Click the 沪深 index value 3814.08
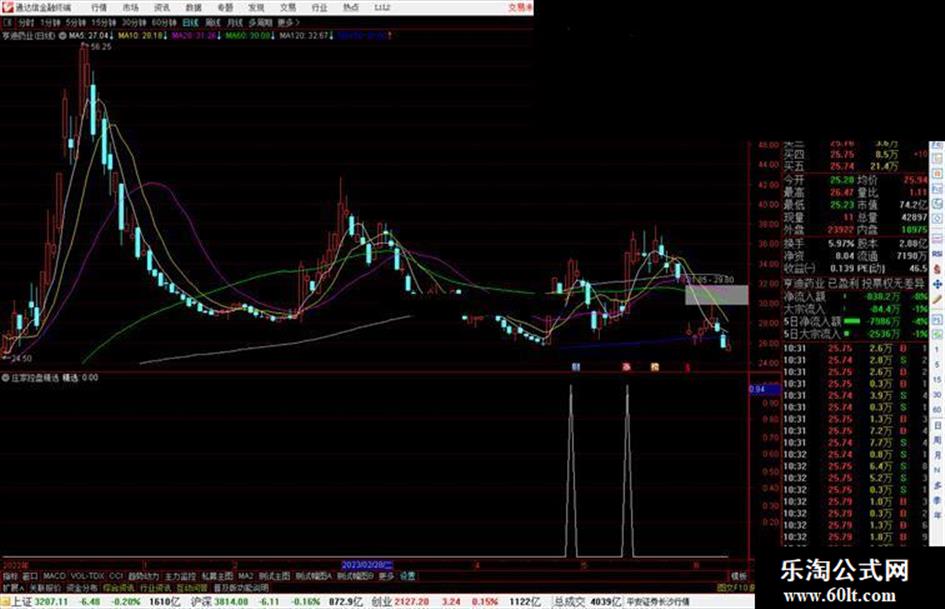 pyautogui.click(x=230, y=602)
